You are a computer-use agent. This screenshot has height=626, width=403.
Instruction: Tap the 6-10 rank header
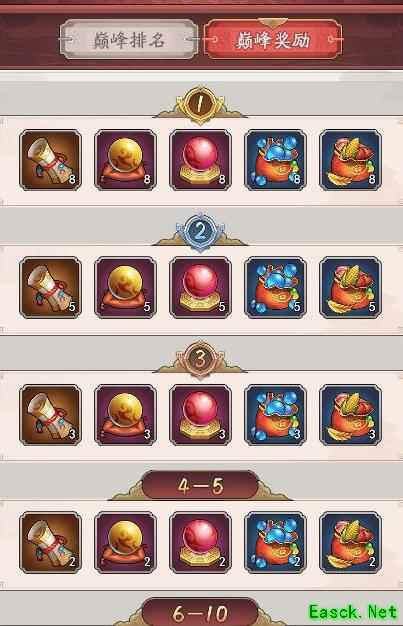pos(201,612)
